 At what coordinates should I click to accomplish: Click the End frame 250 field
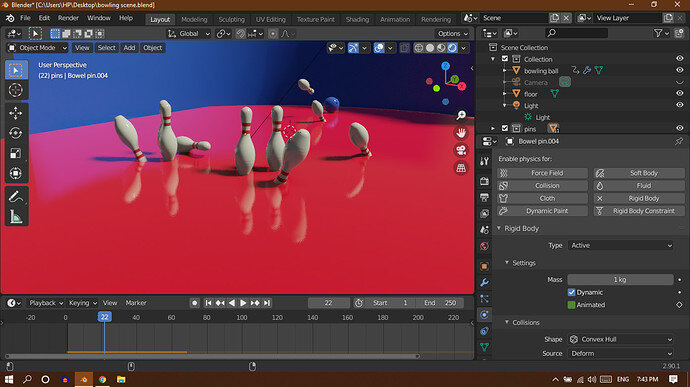click(440, 303)
